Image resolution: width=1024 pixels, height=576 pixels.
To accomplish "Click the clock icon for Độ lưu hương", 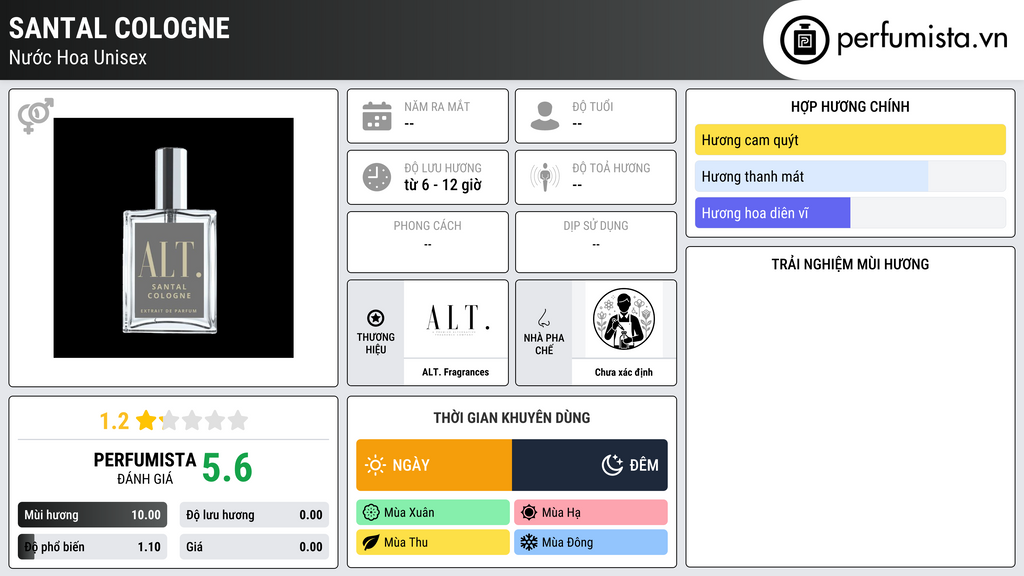I will [x=377, y=177].
